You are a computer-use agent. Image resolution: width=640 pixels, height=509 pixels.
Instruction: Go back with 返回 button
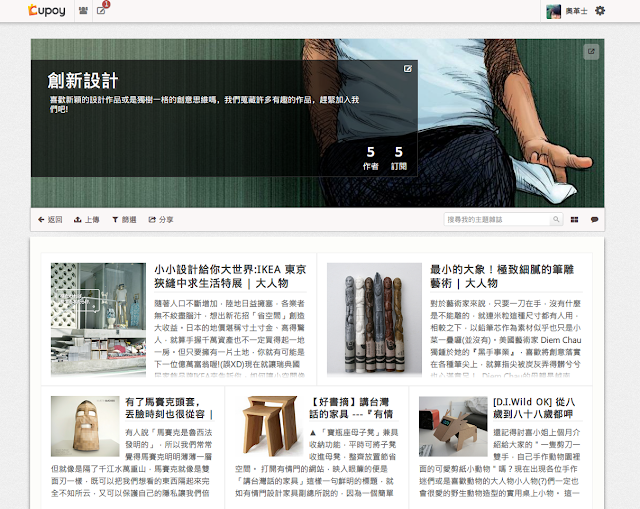(50, 220)
